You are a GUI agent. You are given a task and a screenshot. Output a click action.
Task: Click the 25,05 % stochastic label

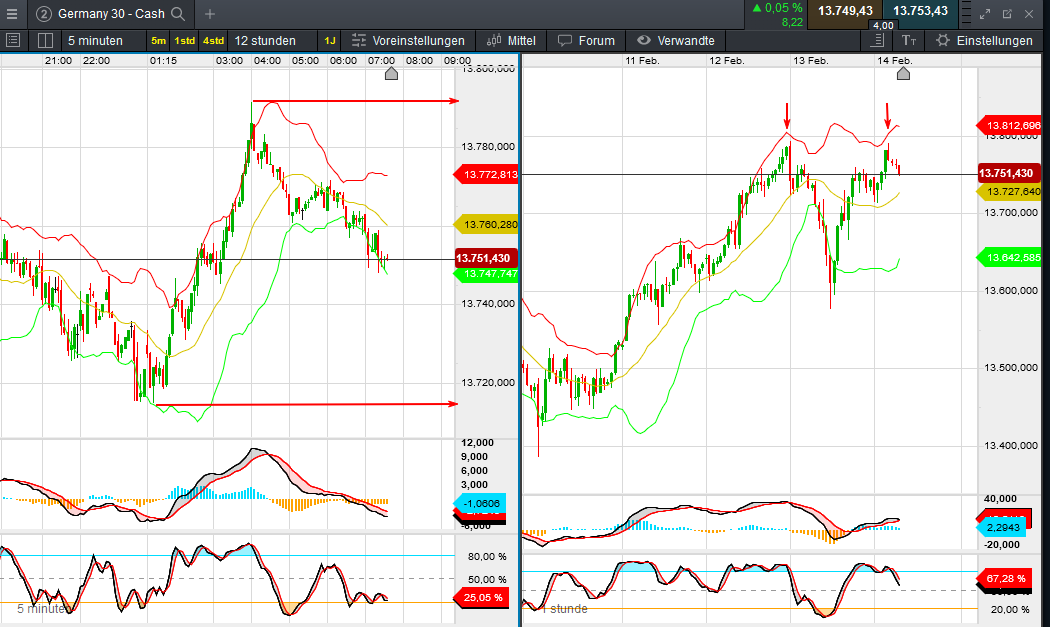click(481, 598)
